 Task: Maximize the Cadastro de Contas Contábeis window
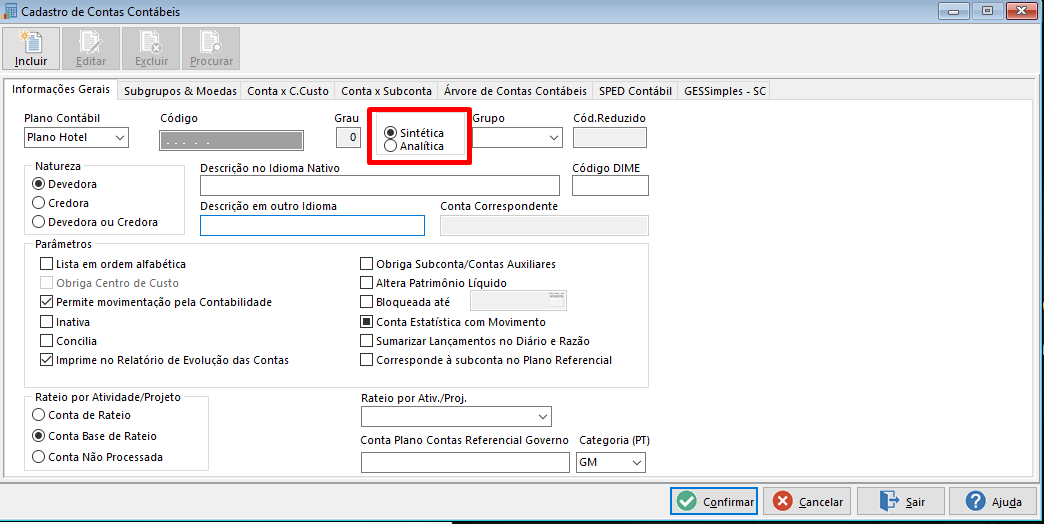[x=987, y=11]
